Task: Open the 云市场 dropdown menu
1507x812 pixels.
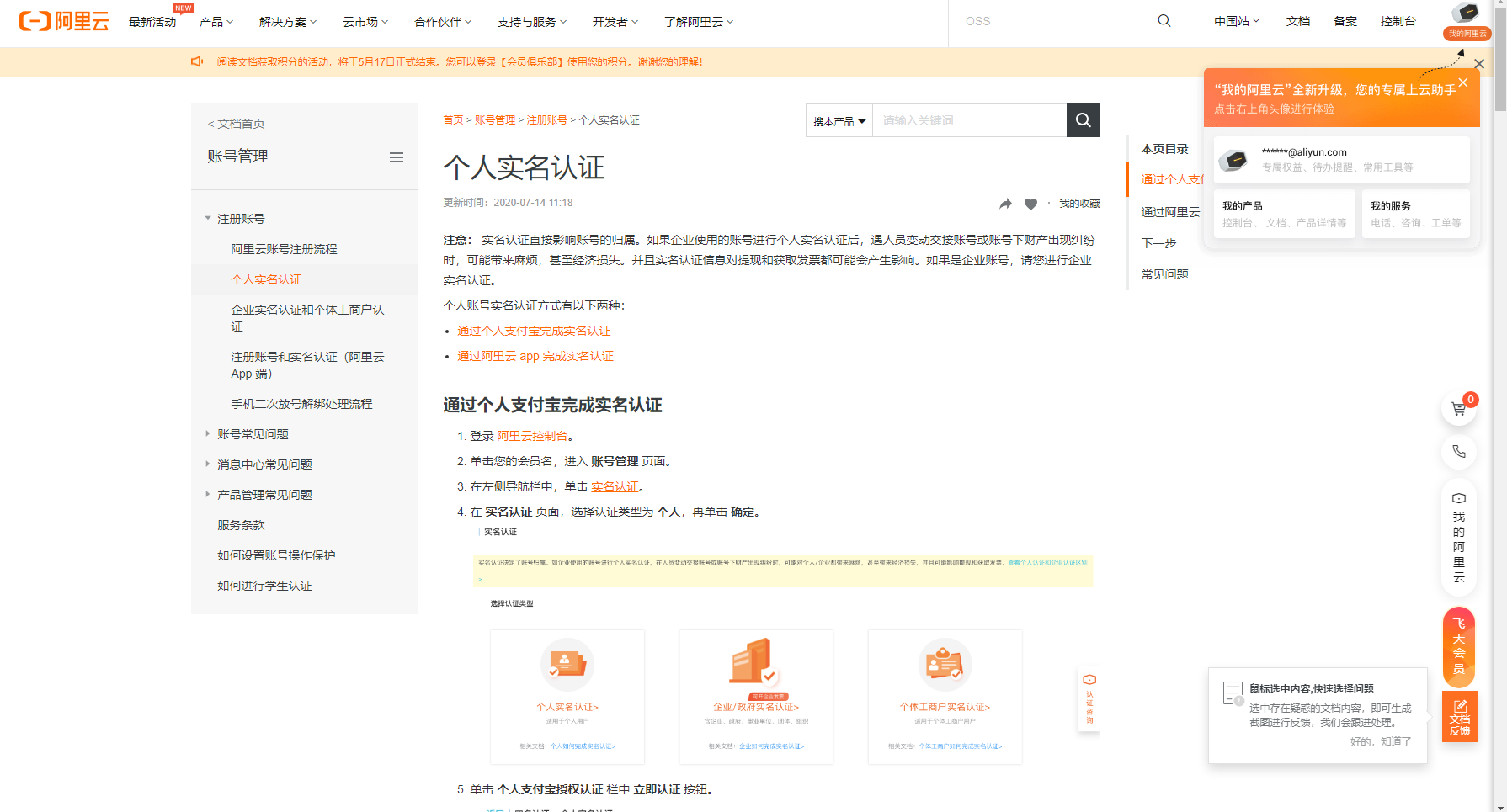Action: click(365, 21)
